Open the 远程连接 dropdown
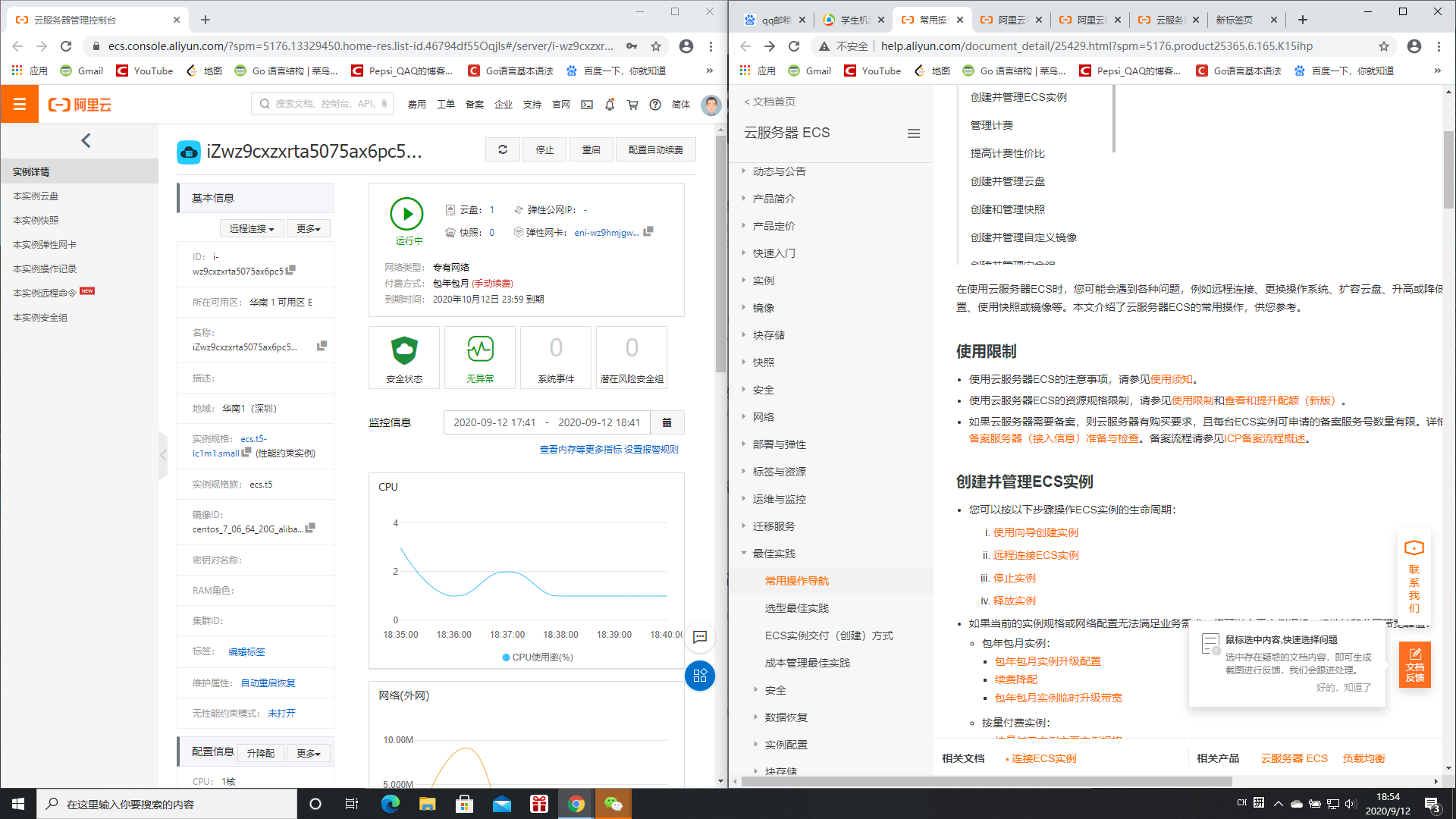Viewport: 1456px width, 819px height. 251,227
